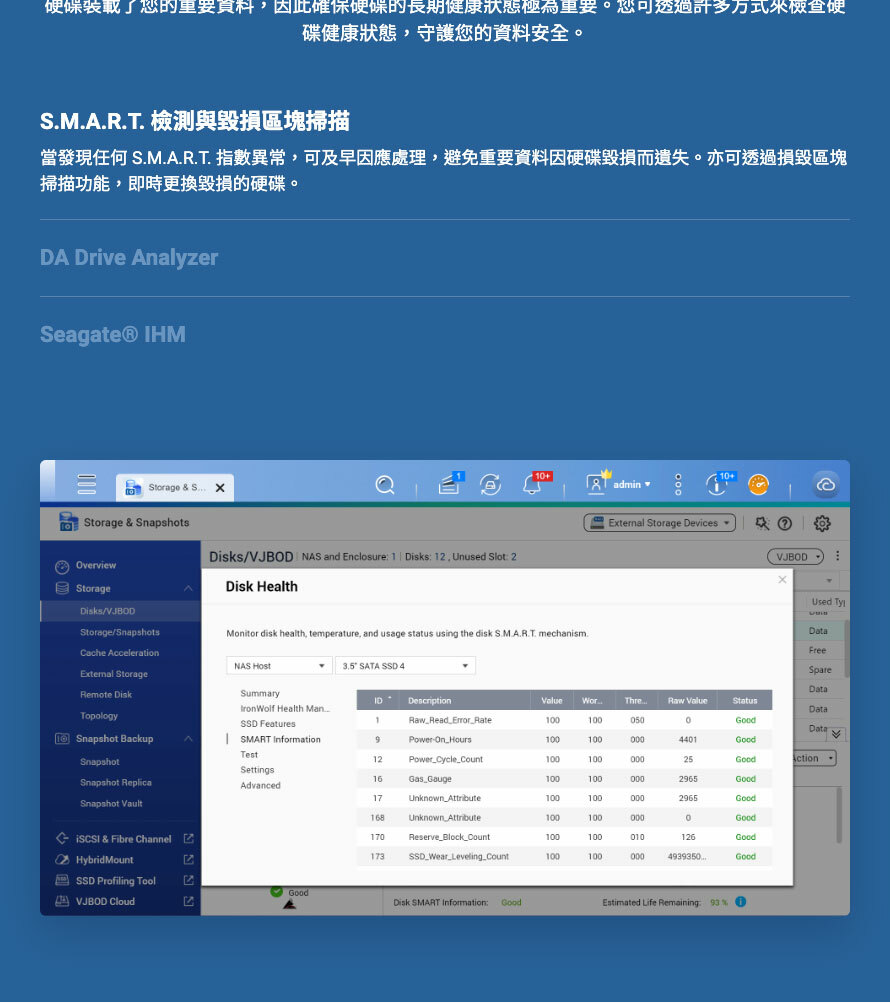Open background tasks icon with badge 1
Viewport: 890px width, 1003px height.
pyautogui.click(x=450, y=484)
